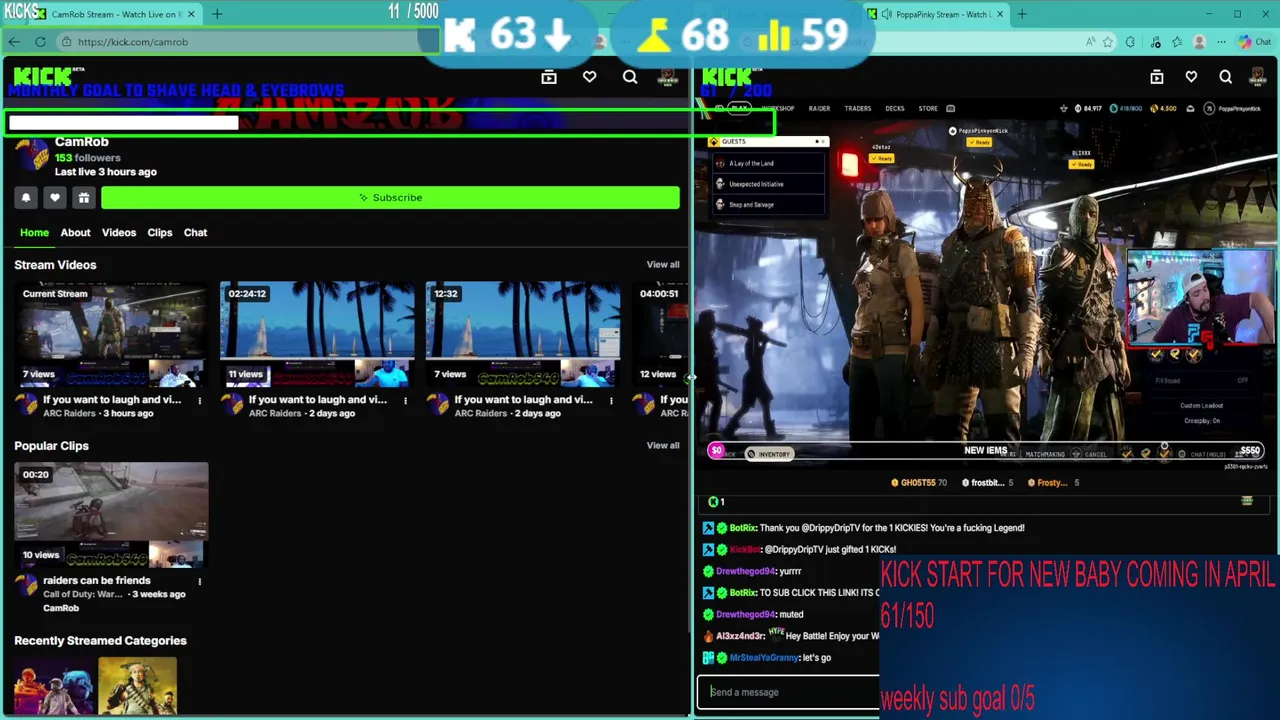This screenshot has width=1280, height=720.
Task: Open browse clips icon in PoppaPinky window header
Action: 1157,77
